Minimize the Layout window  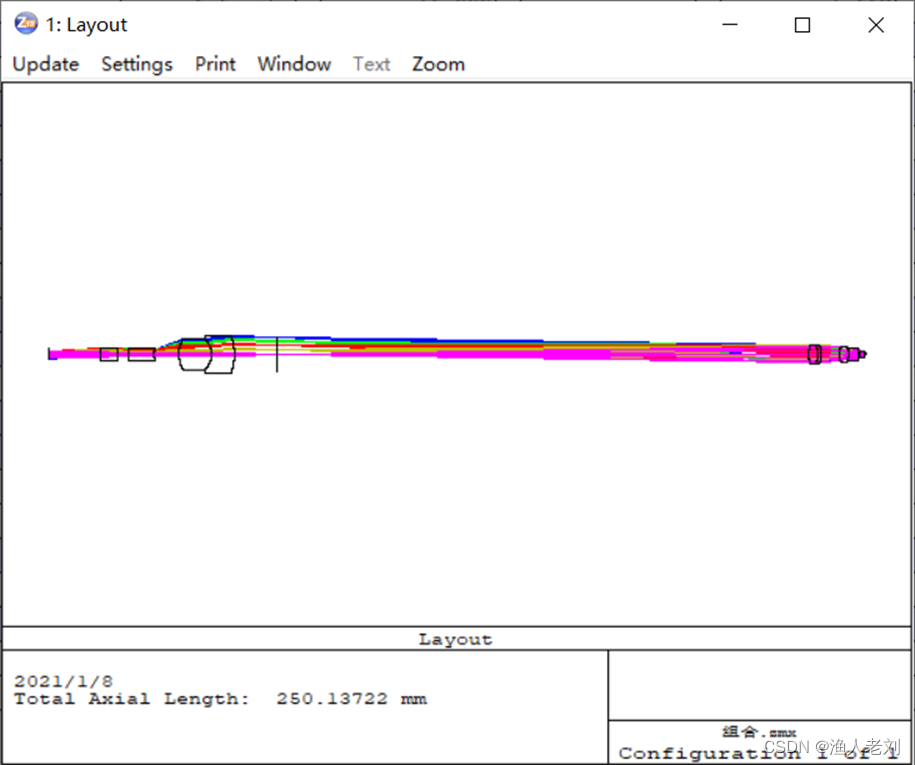(x=730, y=25)
